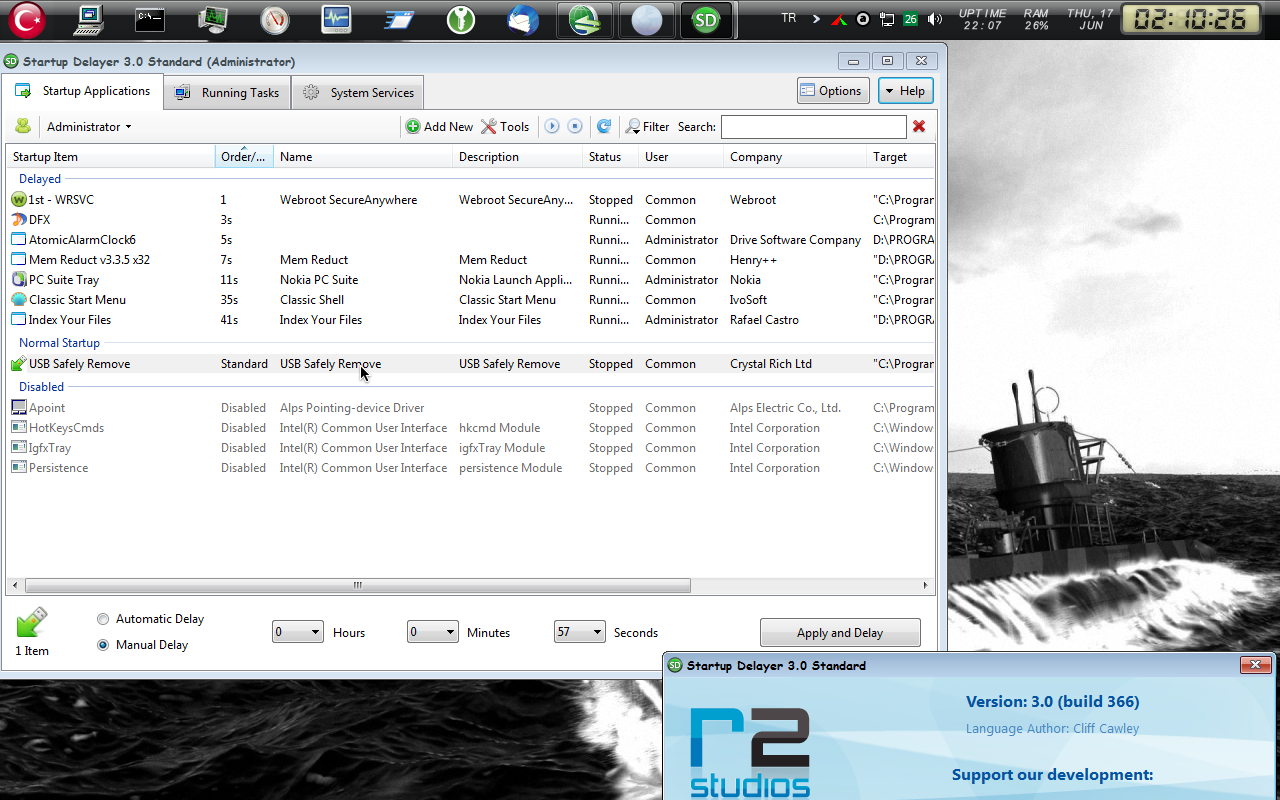Click the Classic Start Menu globe icon
The width and height of the screenshot is (1280, 800).
pos(19,300)
